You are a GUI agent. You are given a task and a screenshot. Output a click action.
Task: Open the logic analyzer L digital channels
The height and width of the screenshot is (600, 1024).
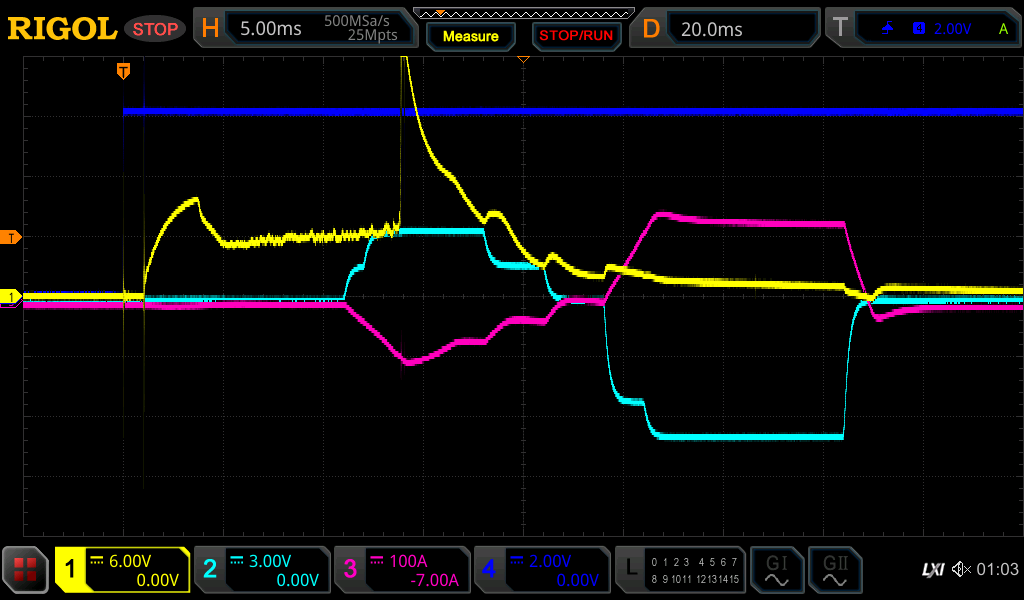[680, 570]
